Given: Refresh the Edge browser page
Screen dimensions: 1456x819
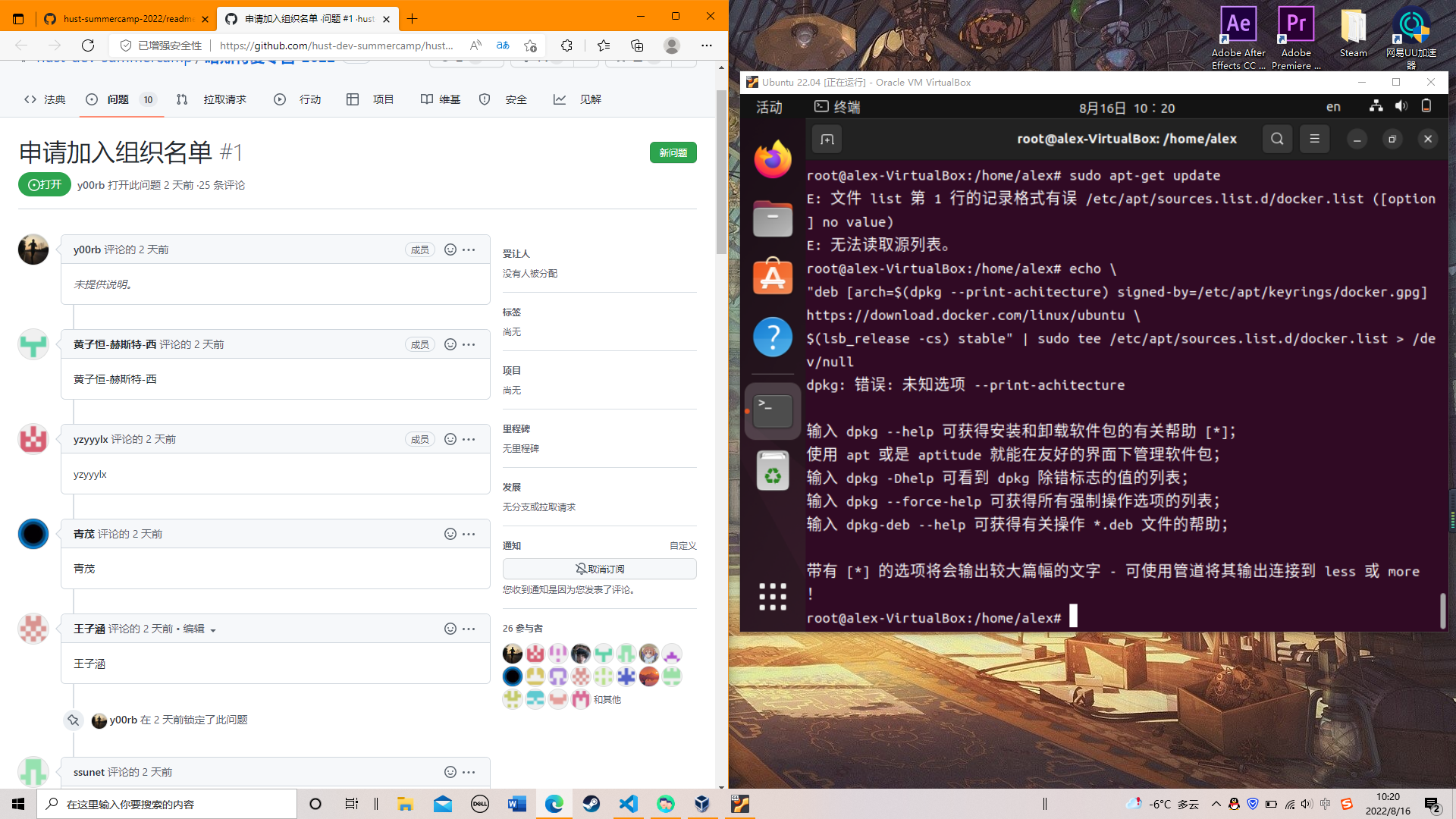Looking at the screenshot, I should pyautogui.click(x=88, y=45).
